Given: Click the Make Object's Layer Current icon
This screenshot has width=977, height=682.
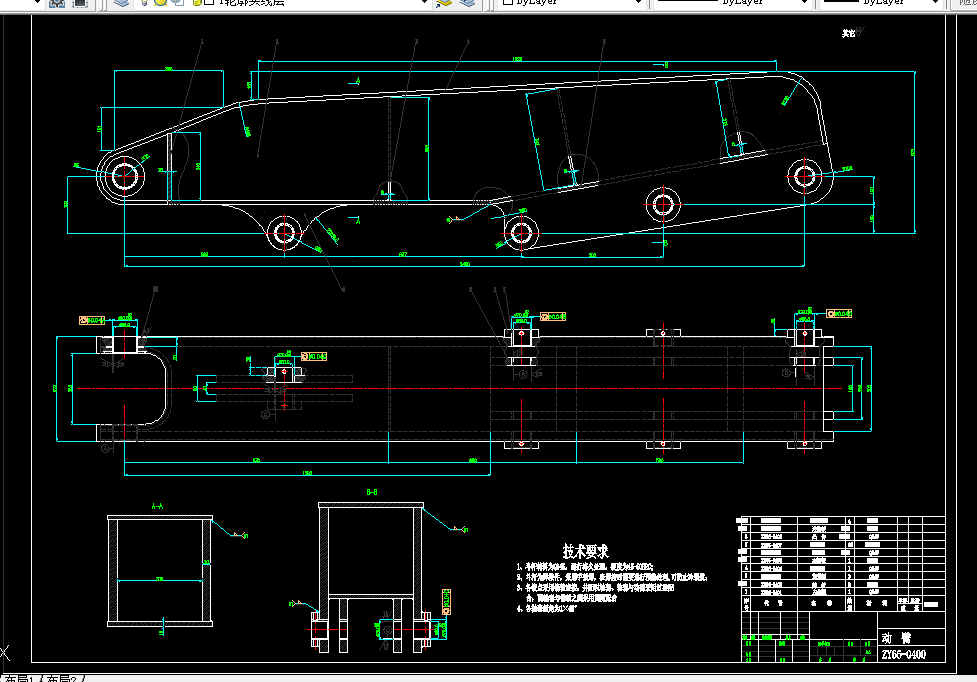Looking at the screenshot, I should click(x=444, y=2).
